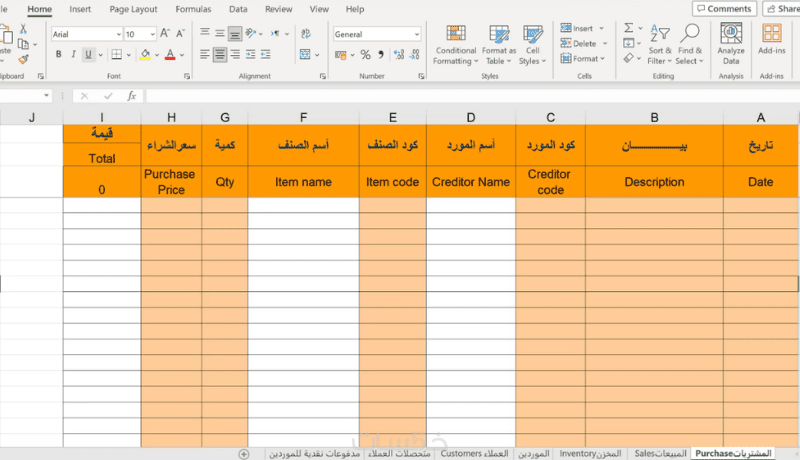
Task: Expand the Arial font name dropdown
Action: (118, 34)
